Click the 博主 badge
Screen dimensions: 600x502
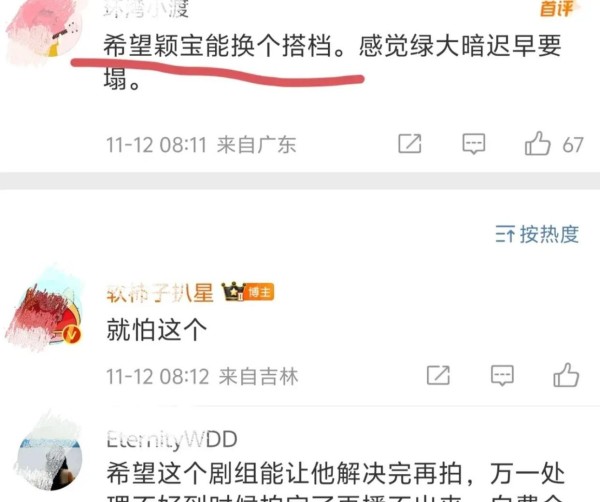259,293
